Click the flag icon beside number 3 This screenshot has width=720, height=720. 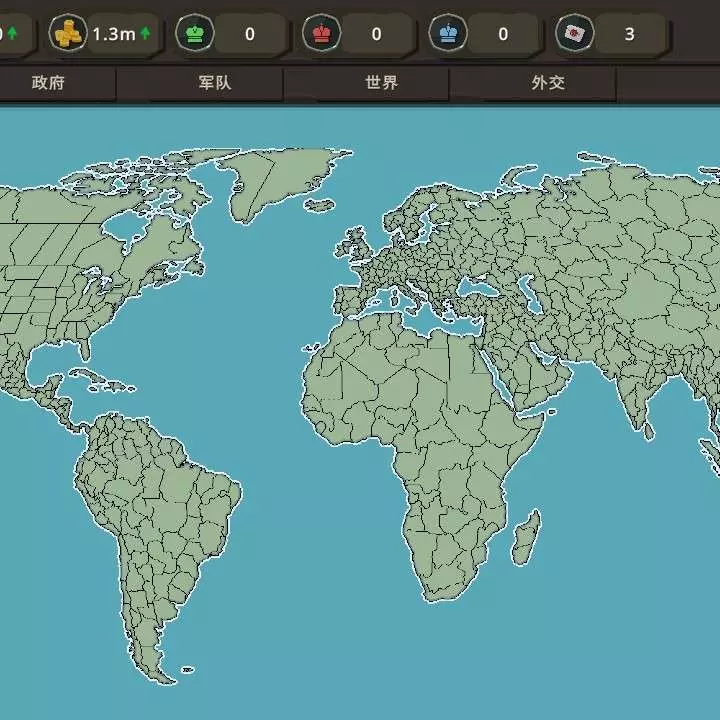click(x=574, y=33)
